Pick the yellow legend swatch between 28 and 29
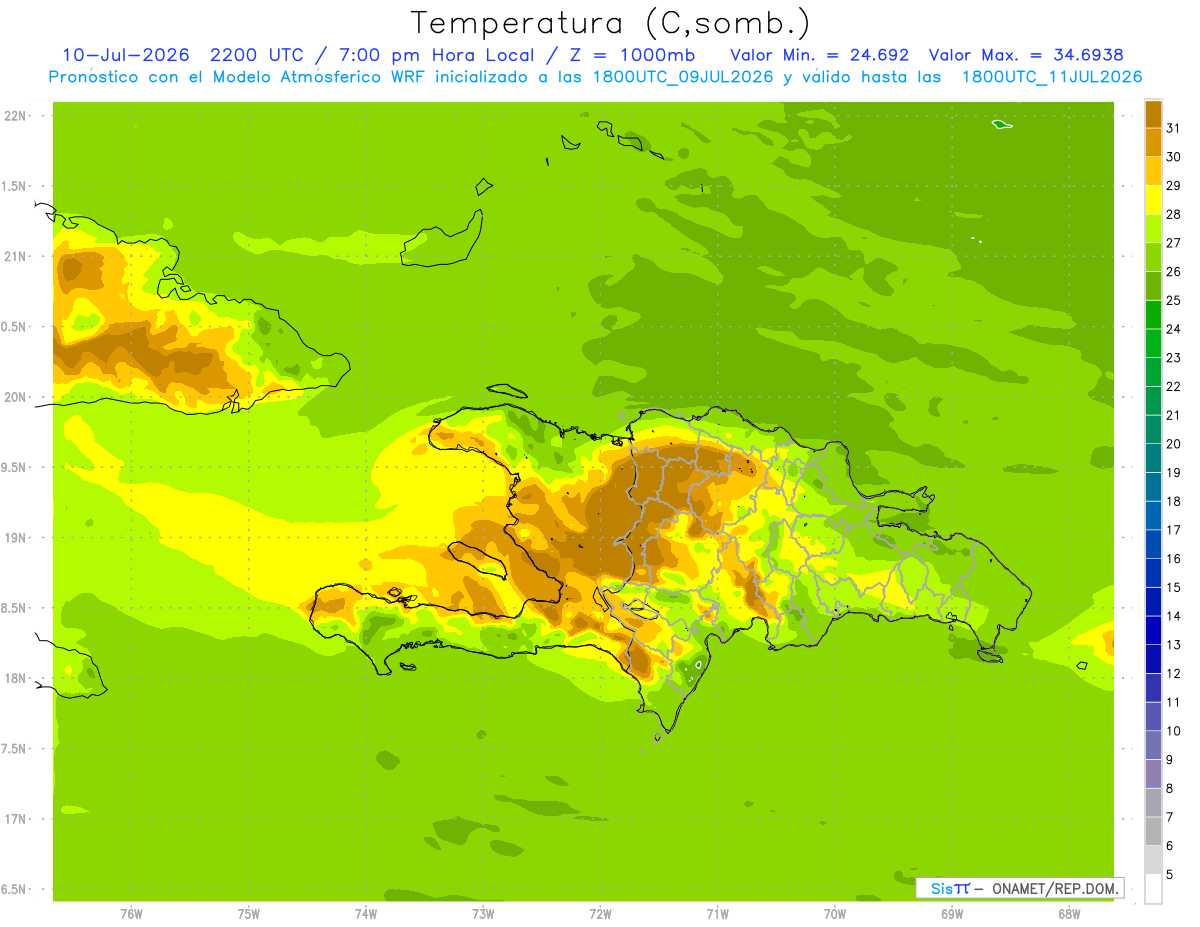1200x927 pixels. click(1153, 200)
